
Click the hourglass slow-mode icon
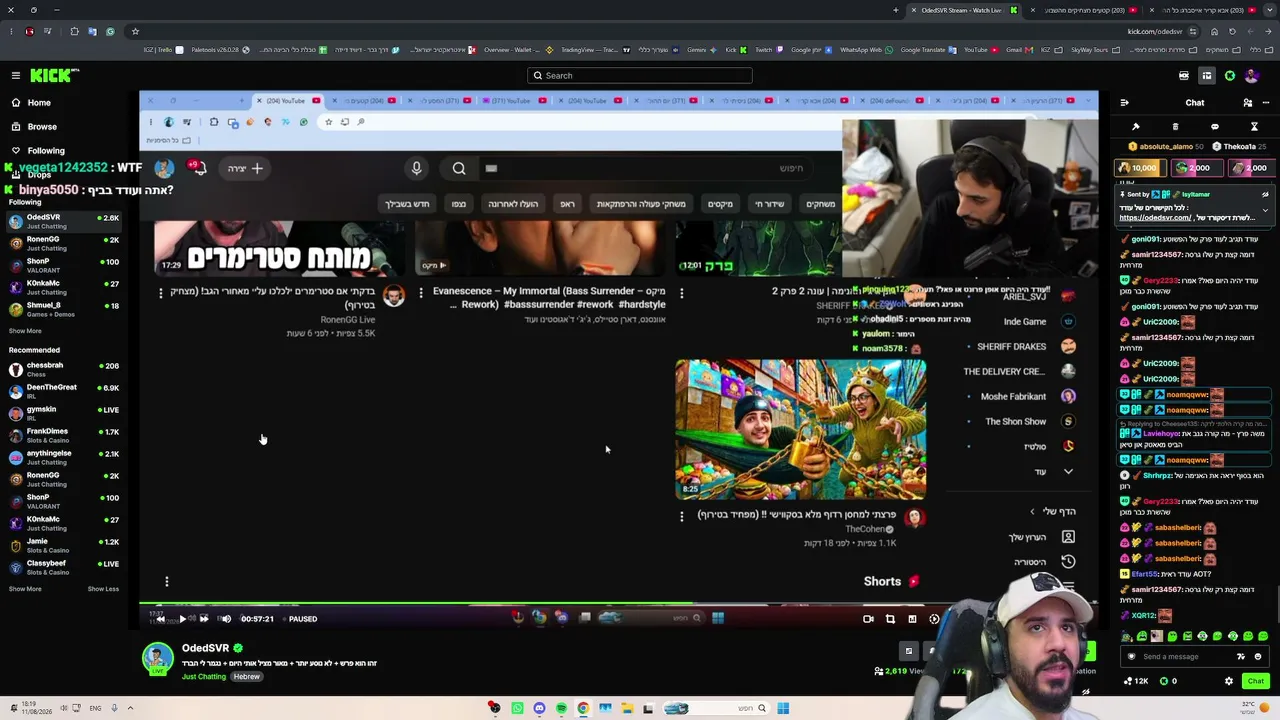click(x=1254, y=127)
